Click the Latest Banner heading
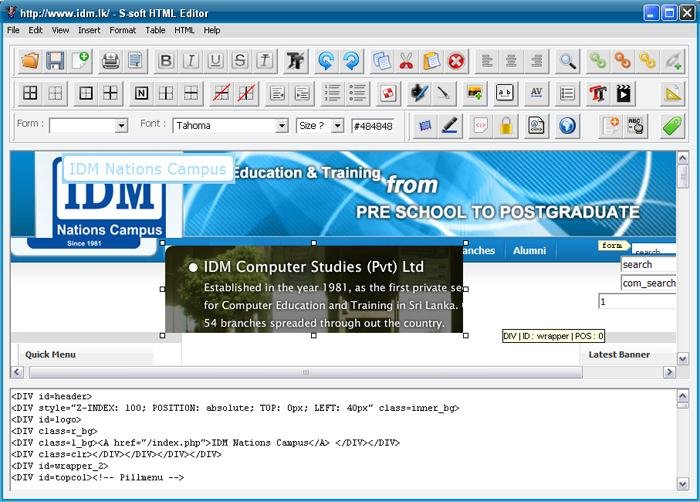Screen dimensions: 700x502 [619, 355]
